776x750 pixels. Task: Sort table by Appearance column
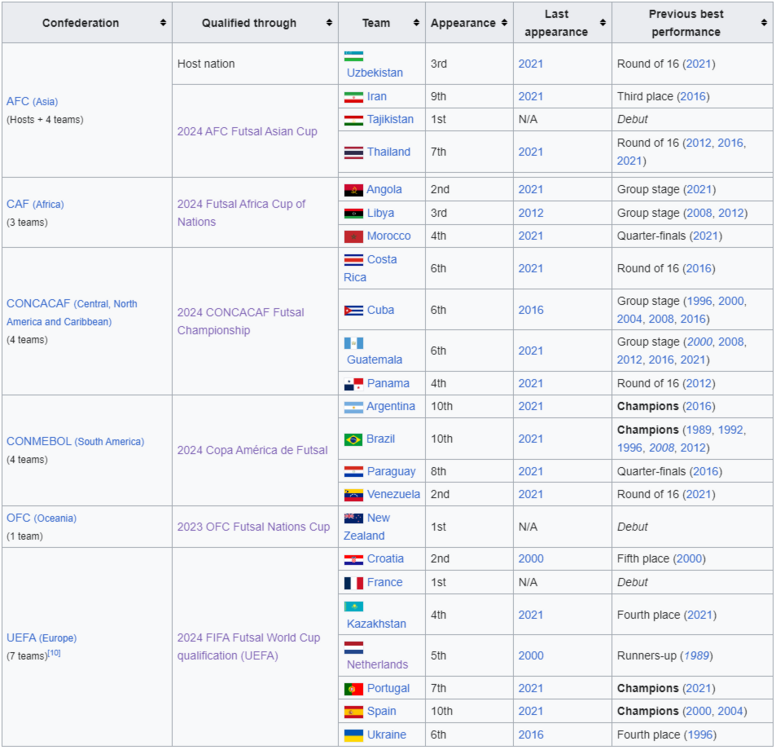coord(503,23)
